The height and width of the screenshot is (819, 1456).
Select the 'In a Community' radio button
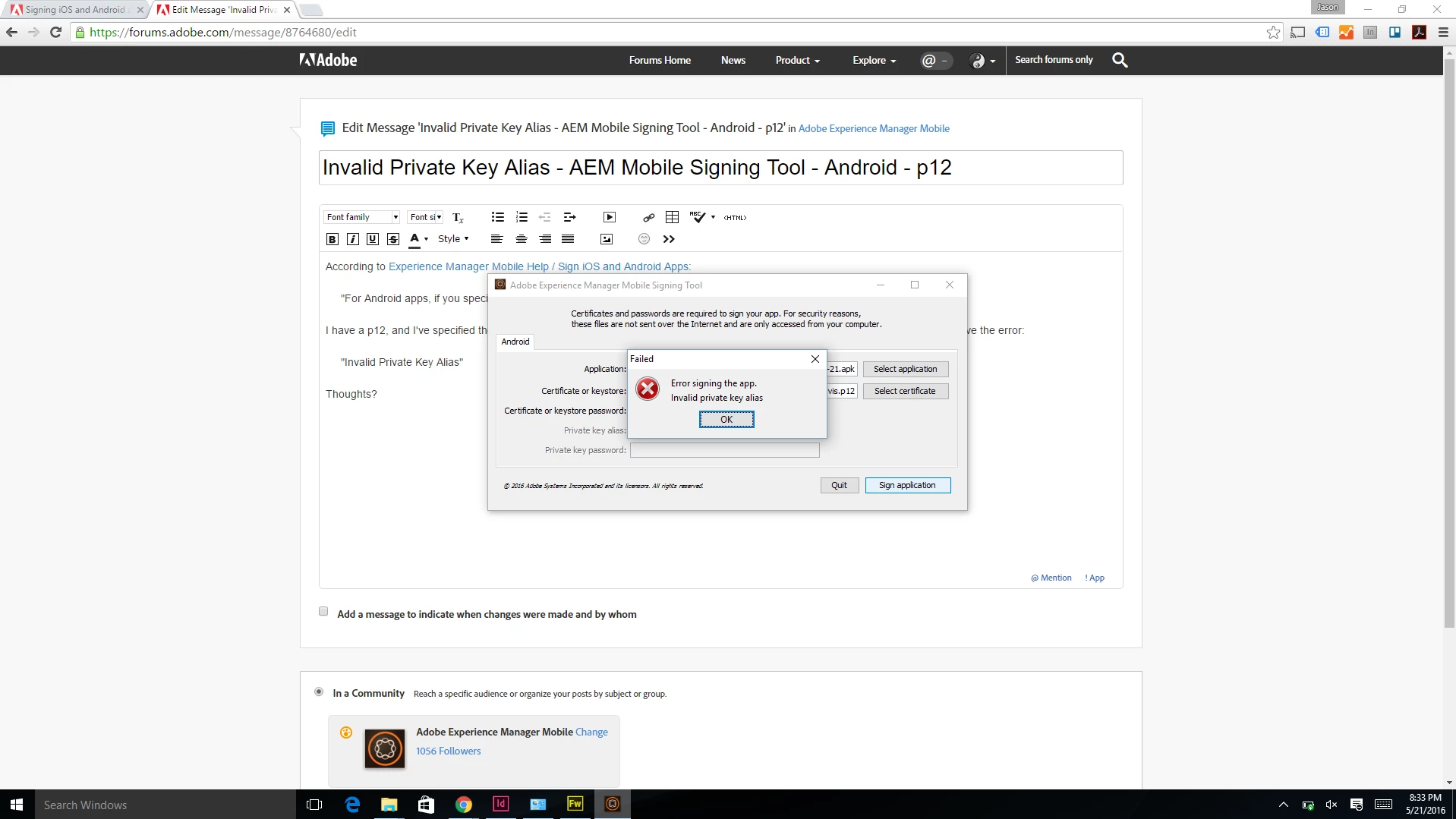pyautogui.click(x=319, y=691)
